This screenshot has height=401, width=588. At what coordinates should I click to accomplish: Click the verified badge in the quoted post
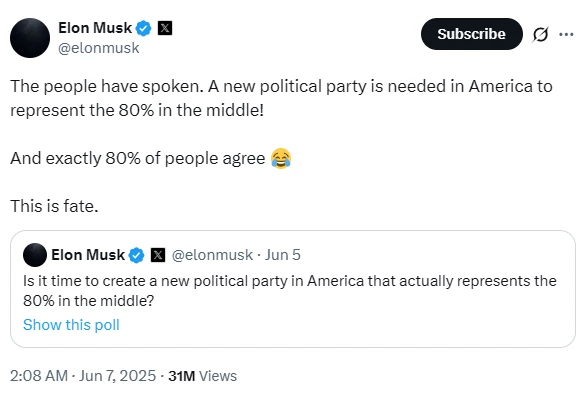coord(136,255)
